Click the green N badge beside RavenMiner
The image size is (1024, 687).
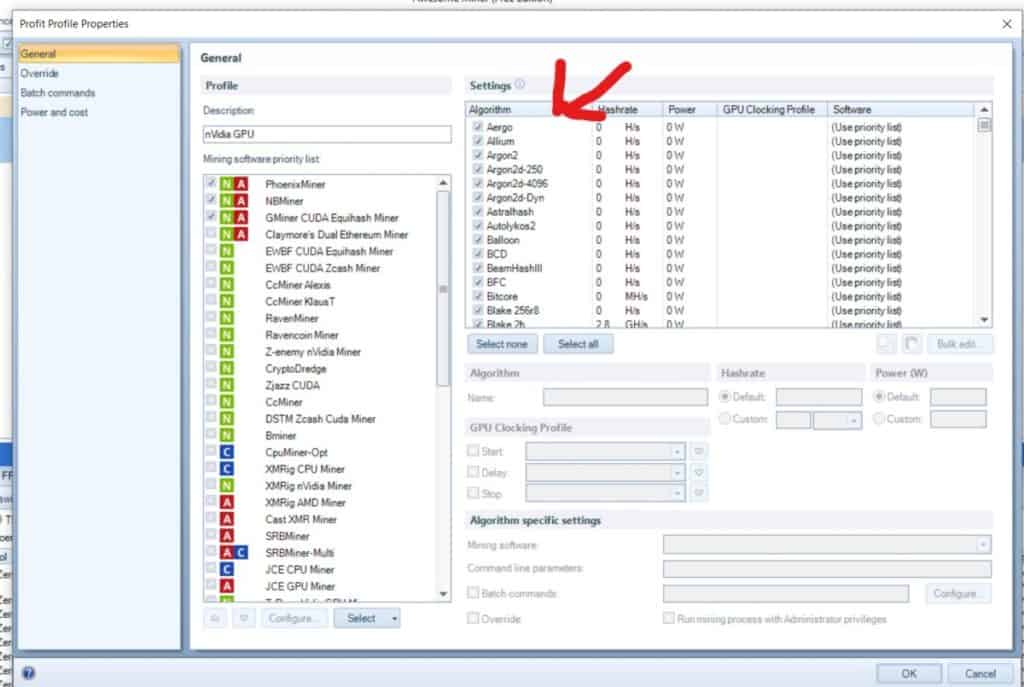(x=227, y=318)
